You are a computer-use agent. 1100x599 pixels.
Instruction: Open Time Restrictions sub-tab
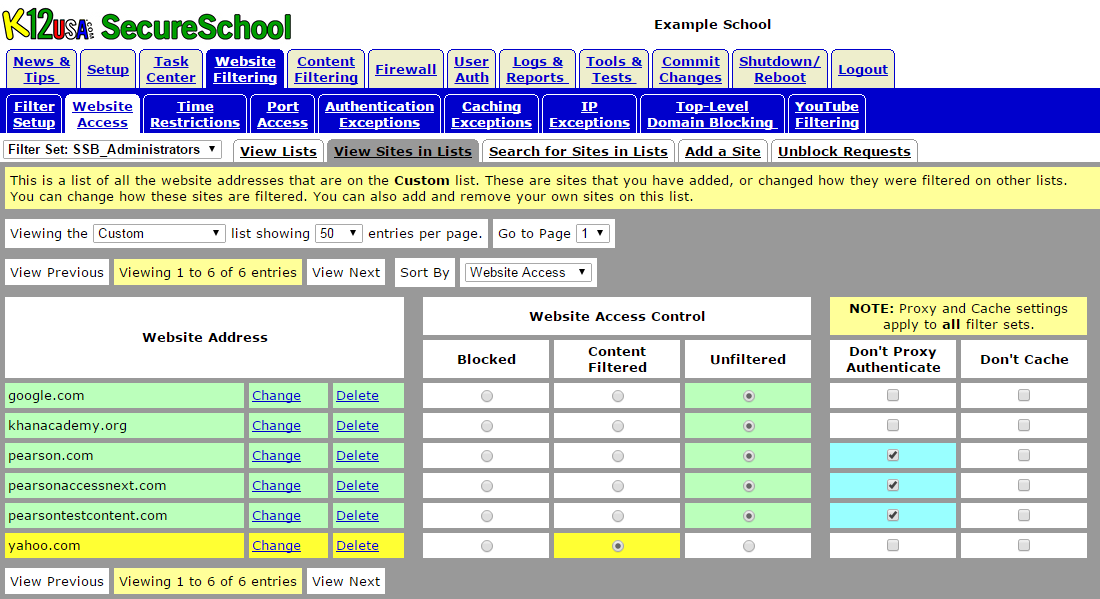(x=195, y=114)
